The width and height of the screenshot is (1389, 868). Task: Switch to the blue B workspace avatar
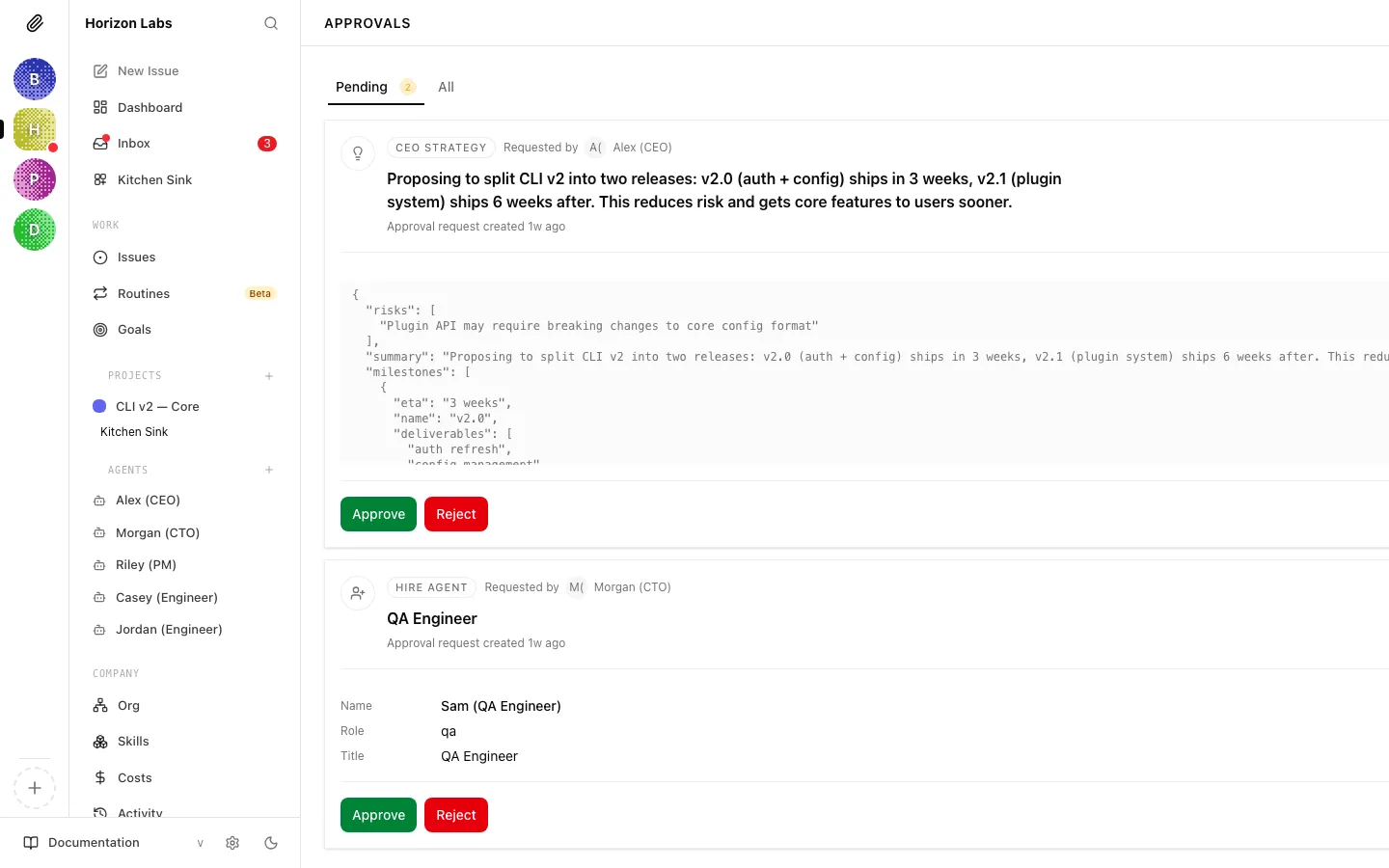(x=35, y=79)
